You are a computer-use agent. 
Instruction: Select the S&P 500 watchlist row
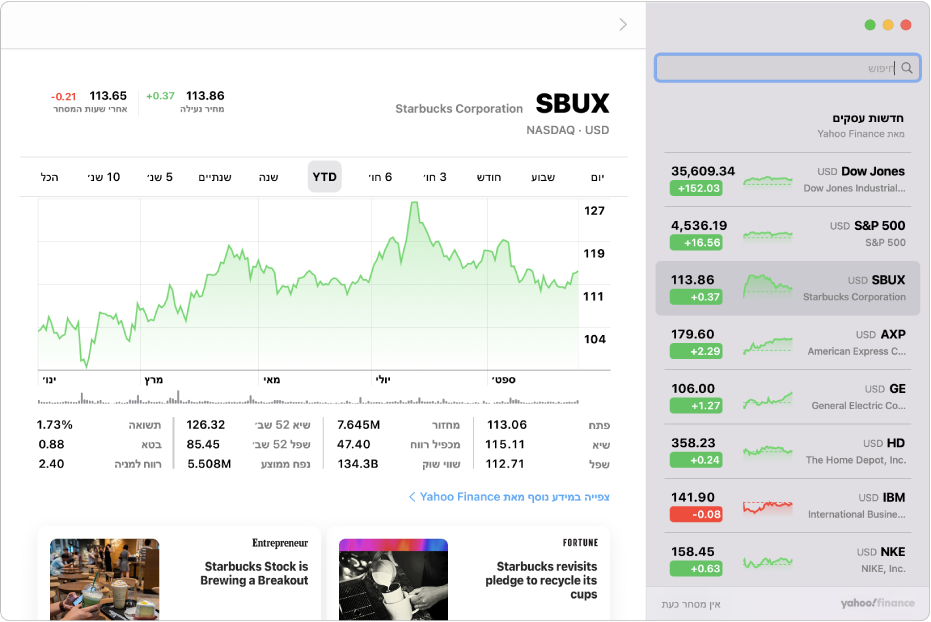point(787,234)
